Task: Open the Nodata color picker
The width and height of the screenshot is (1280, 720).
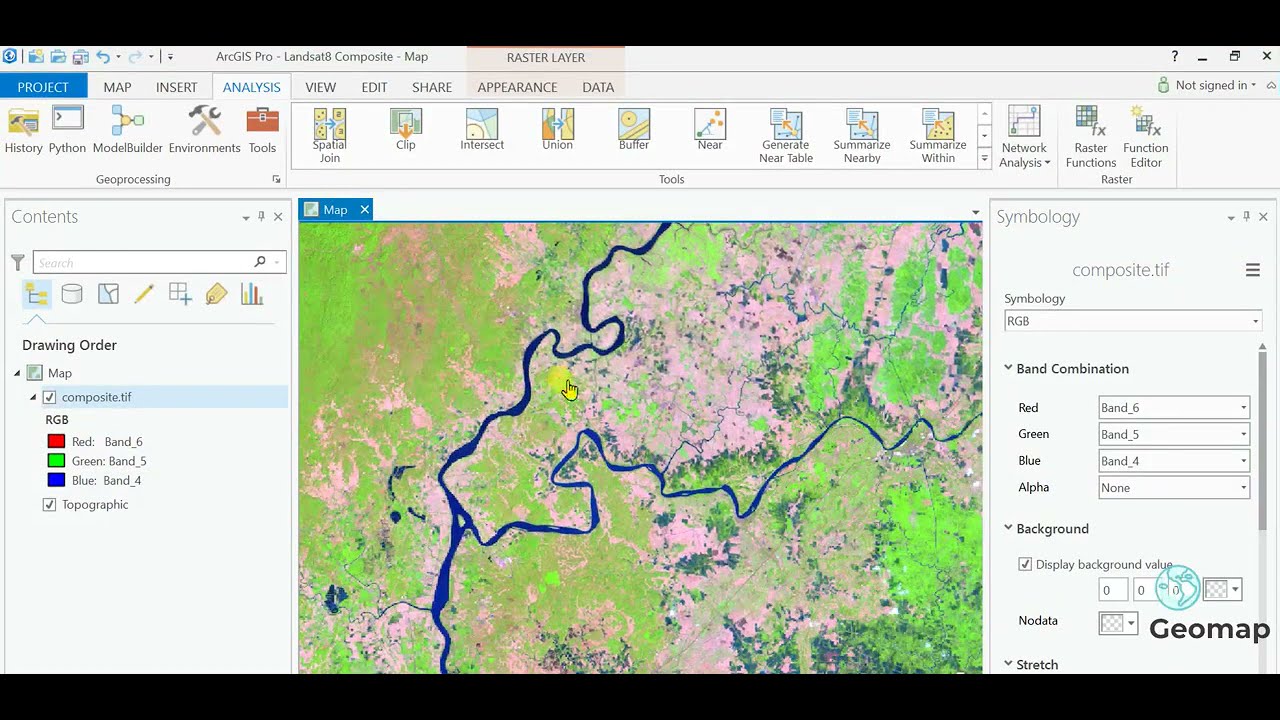Action: (1118, 623)
